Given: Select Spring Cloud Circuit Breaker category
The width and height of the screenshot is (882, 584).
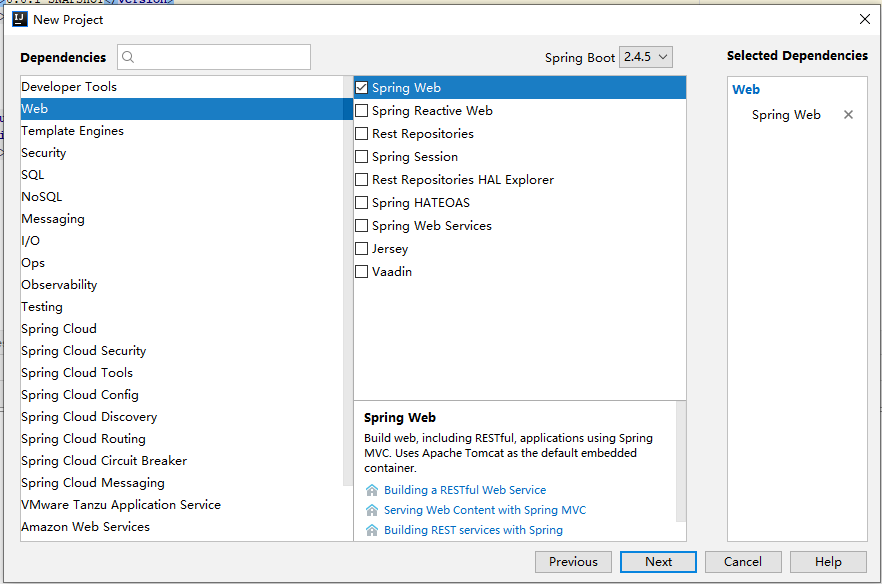Looking at the screenshot, I should (182, 460).
